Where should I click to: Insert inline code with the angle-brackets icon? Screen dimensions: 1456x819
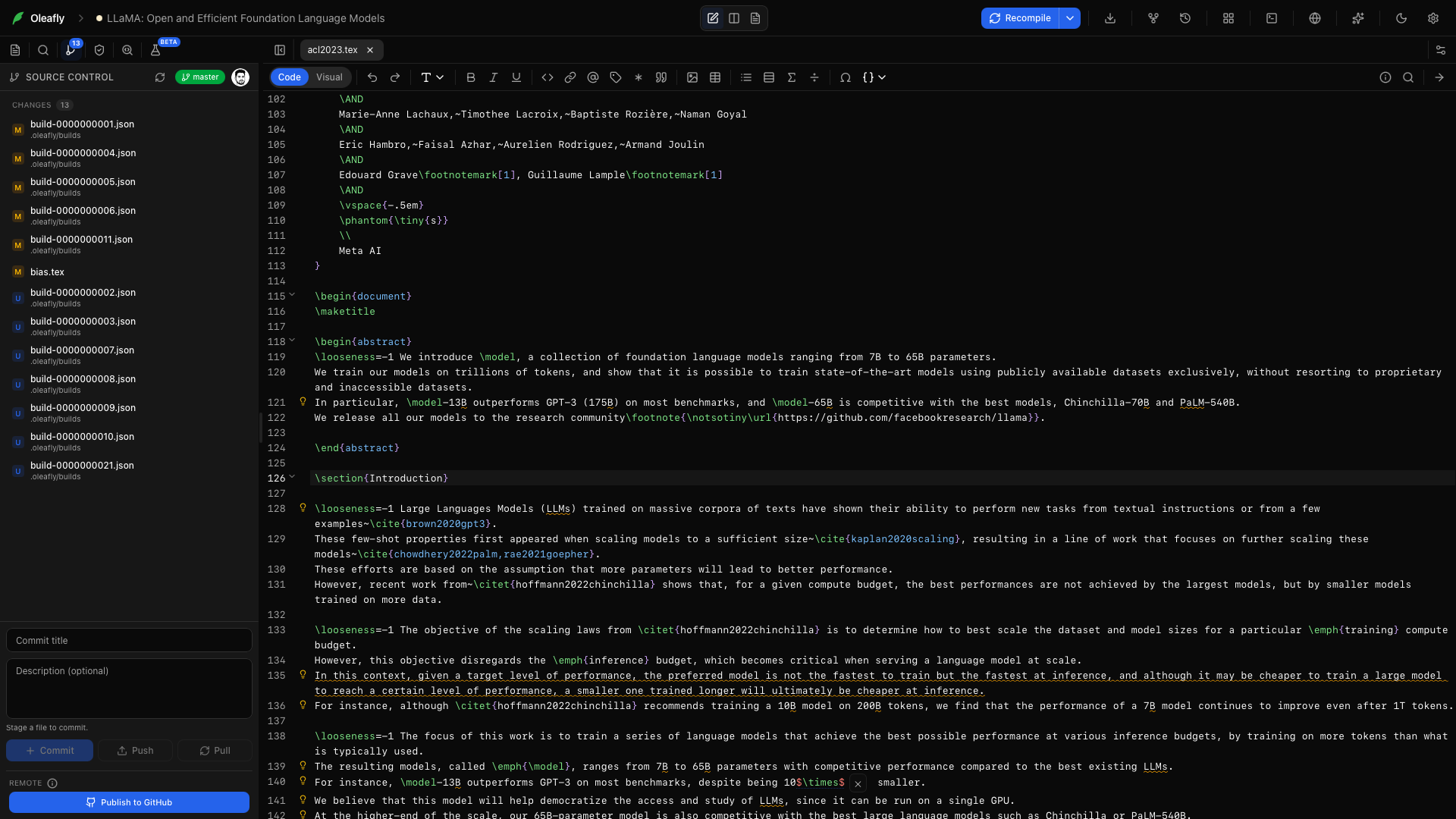click(548, 77)
